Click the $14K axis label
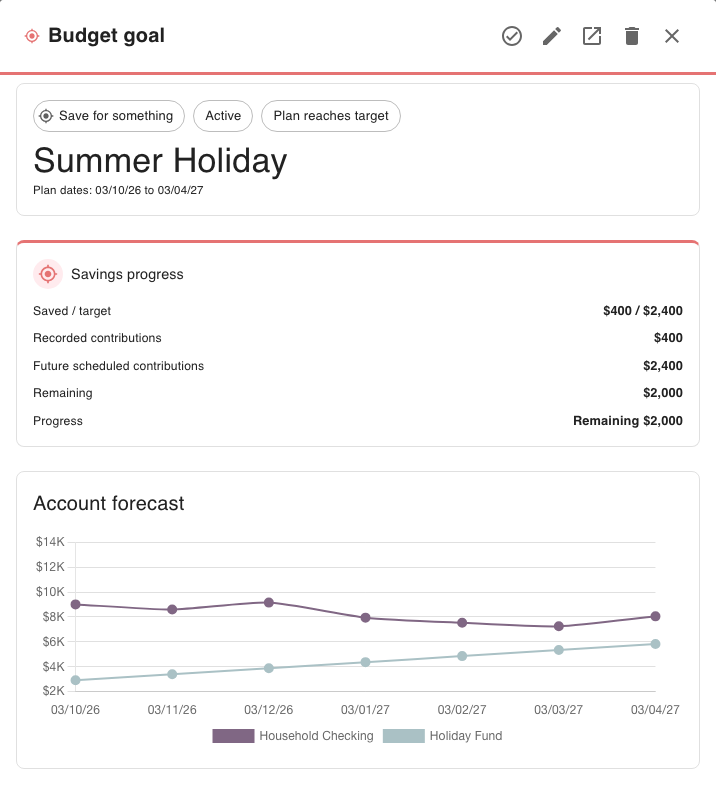Viewport: 716px width, 786px height. point(50,542)
